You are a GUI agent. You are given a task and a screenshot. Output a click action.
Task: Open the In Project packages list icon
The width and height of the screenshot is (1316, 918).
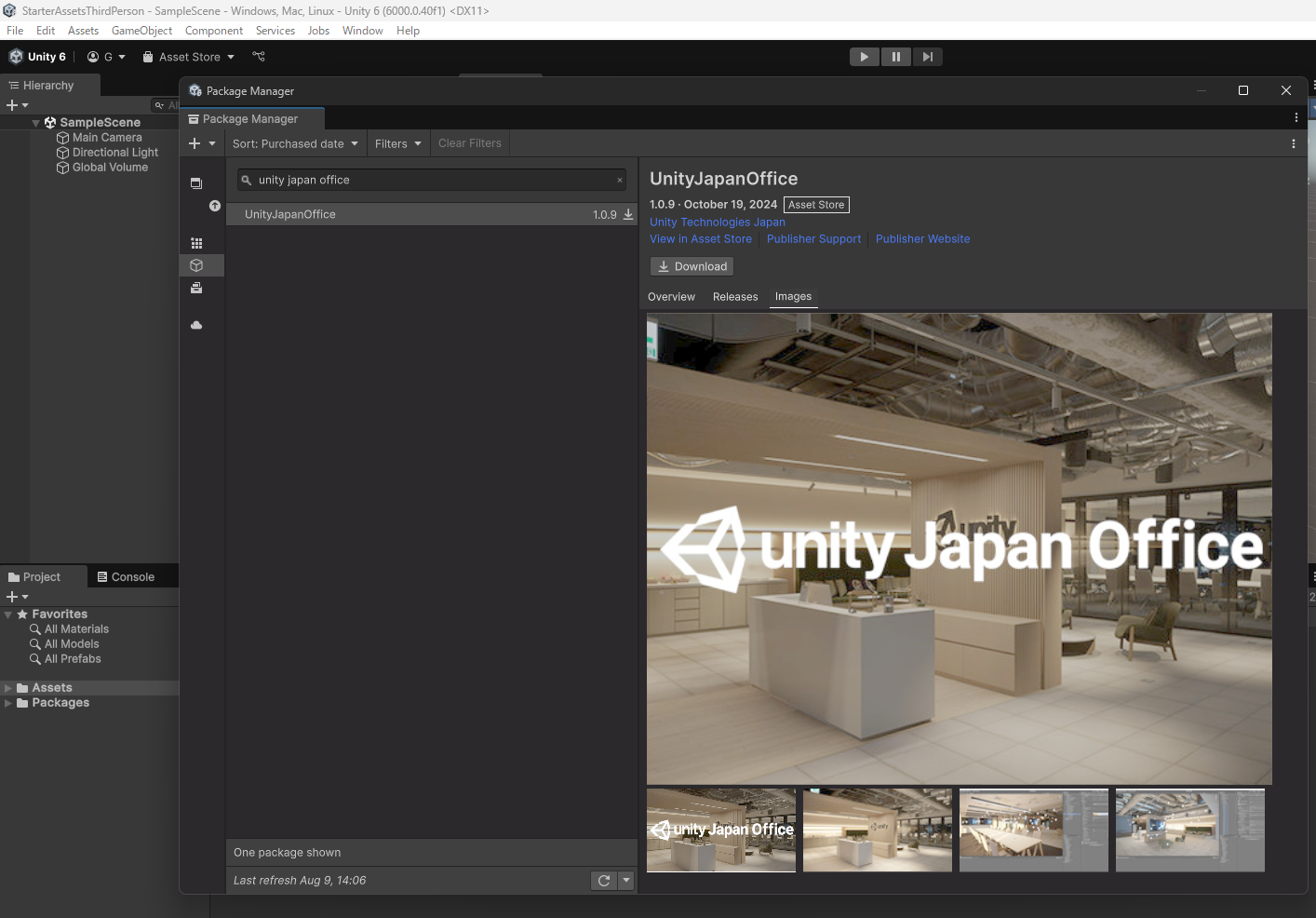point(196,183)
